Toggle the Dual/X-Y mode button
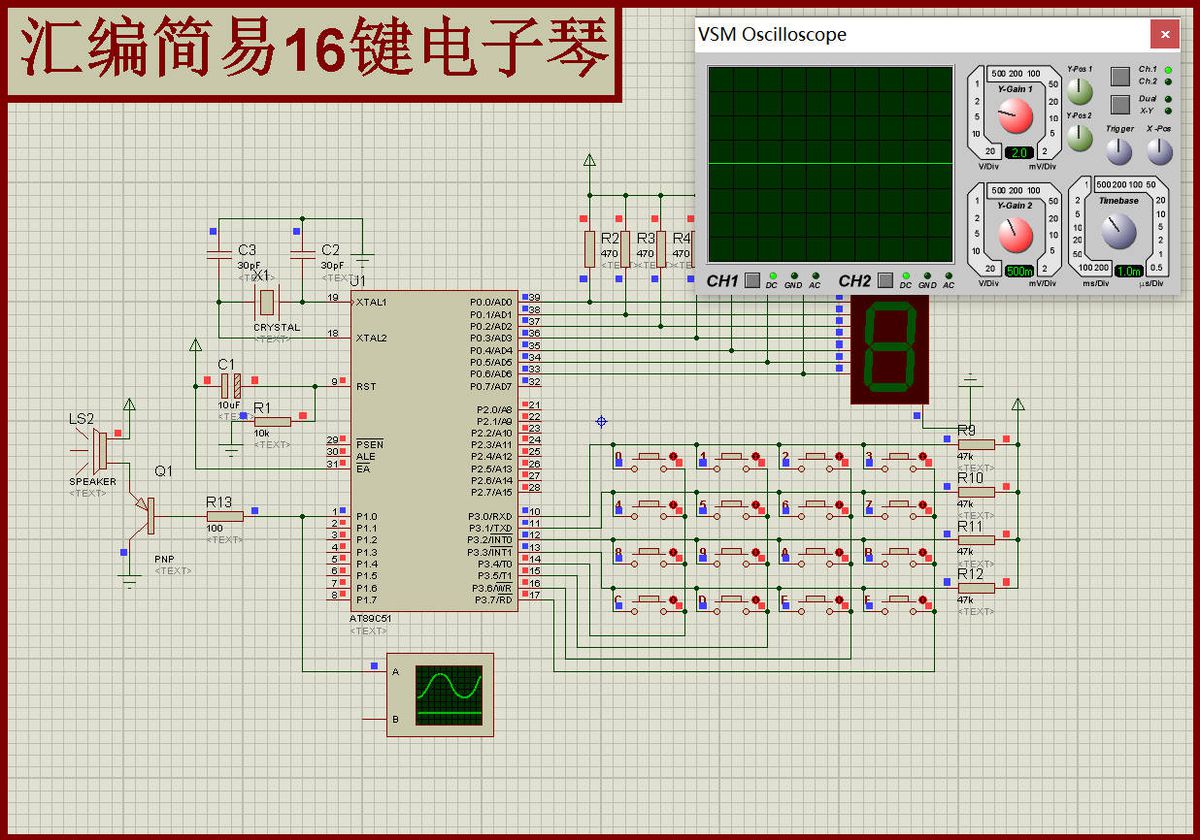 coord(1120,104)
